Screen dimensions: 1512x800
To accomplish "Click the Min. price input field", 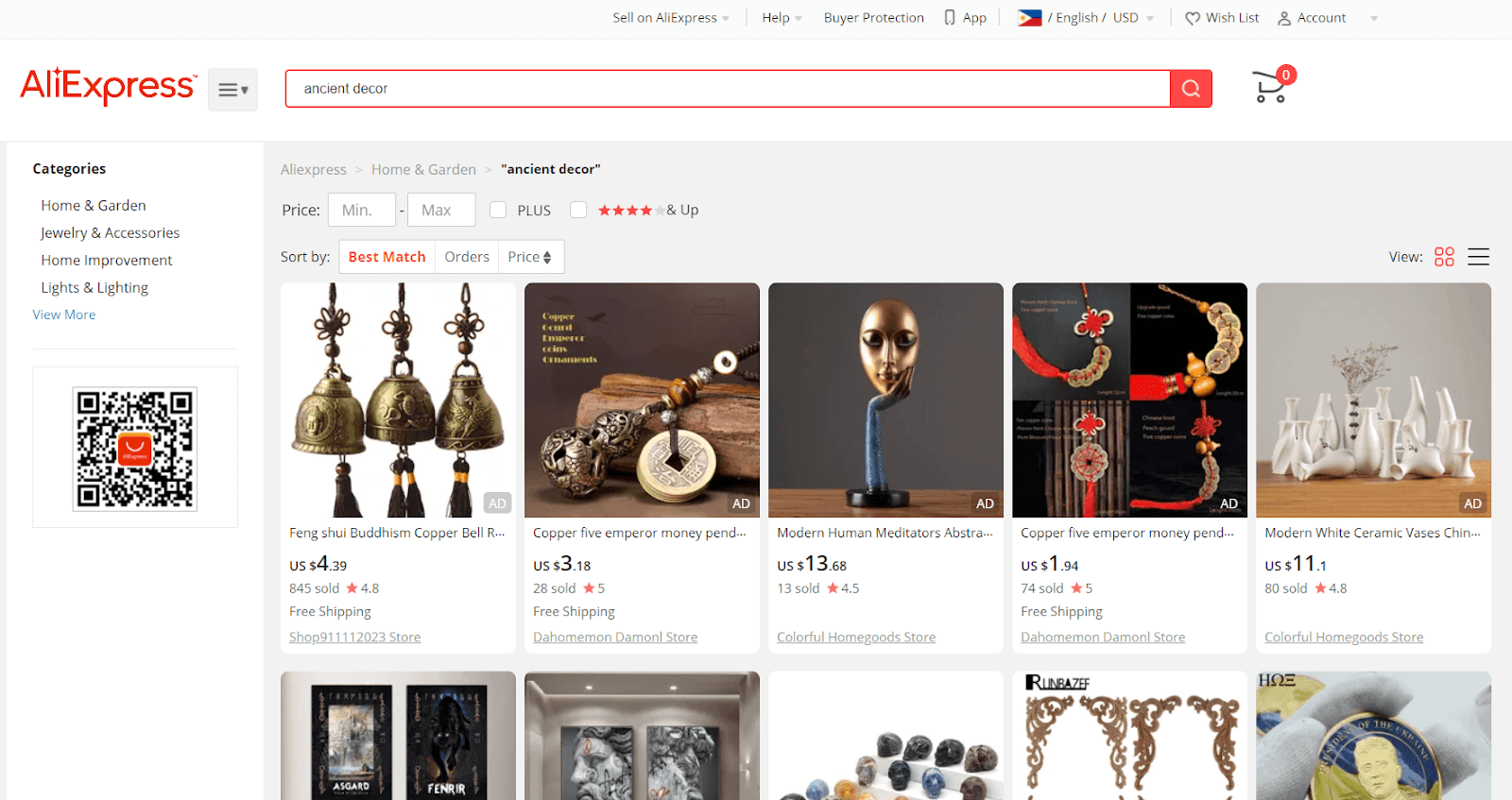I will (x=362, y=210).
